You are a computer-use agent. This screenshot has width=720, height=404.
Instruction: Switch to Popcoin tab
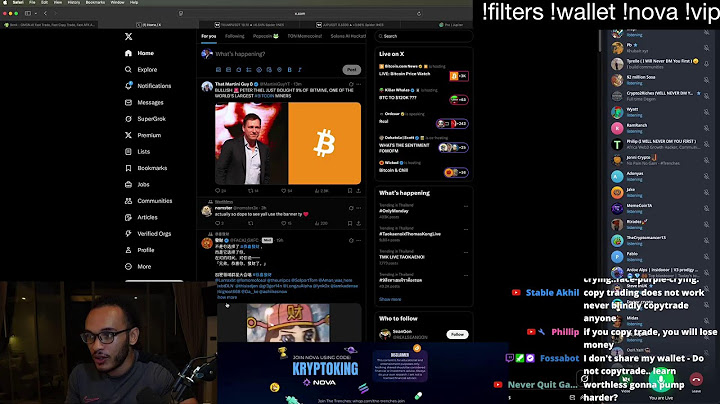(266, 36)
